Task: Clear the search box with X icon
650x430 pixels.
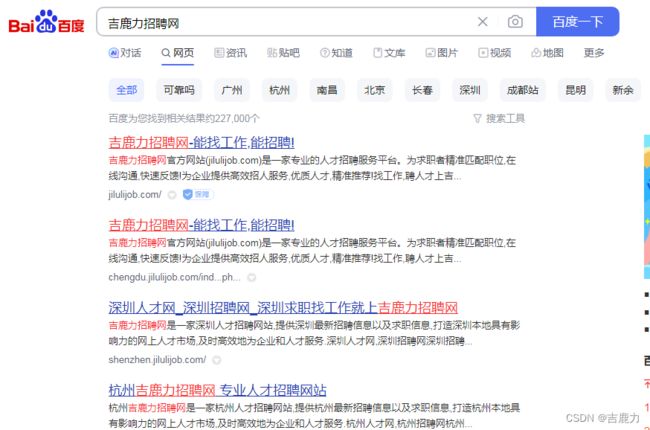Action: [x=483, y=22]
